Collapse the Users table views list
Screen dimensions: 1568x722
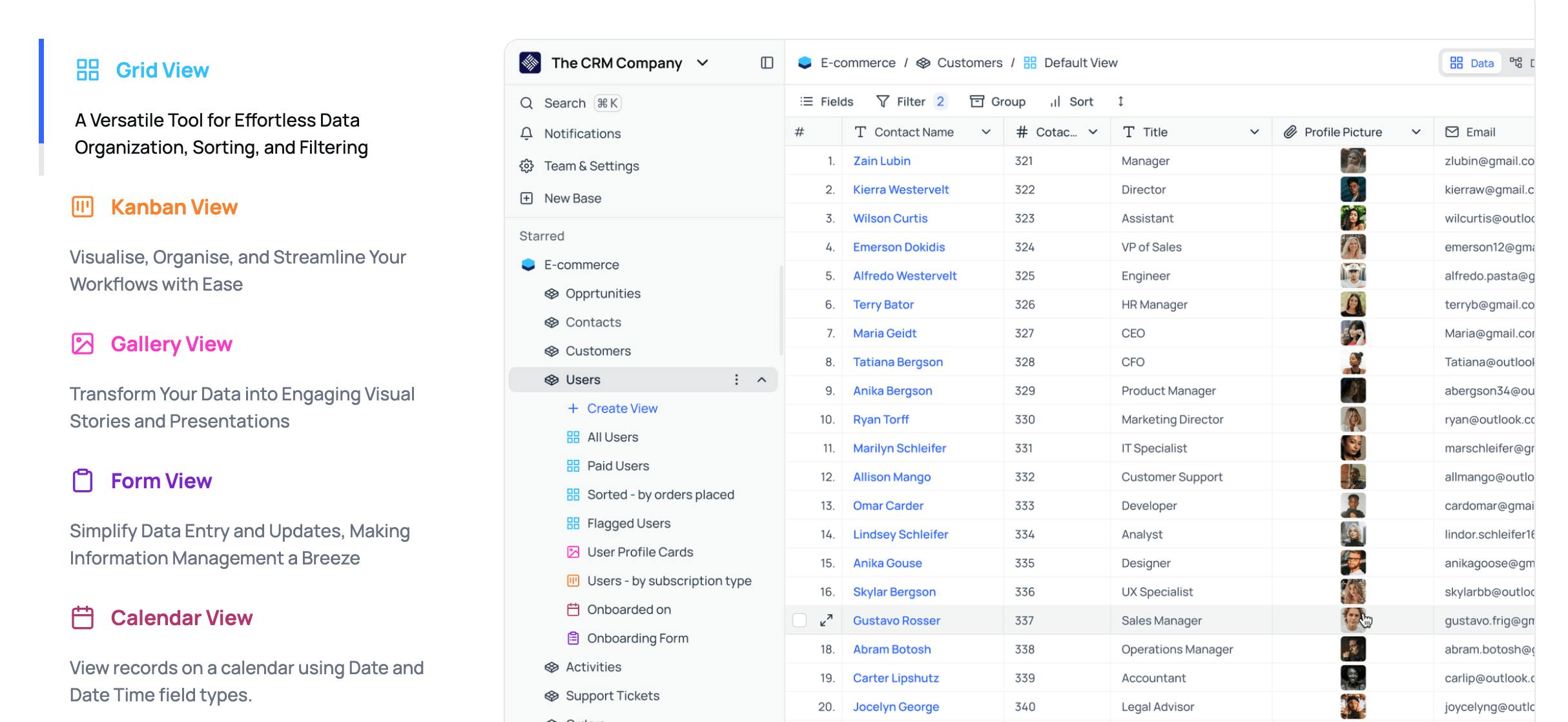[761, 380]
